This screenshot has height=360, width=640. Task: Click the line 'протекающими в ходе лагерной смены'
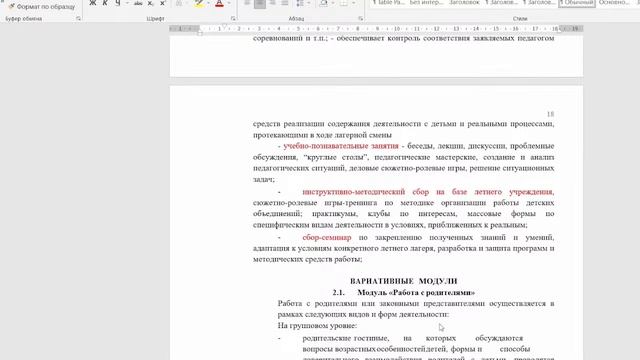pyautogui.click(x=322, y=135)
